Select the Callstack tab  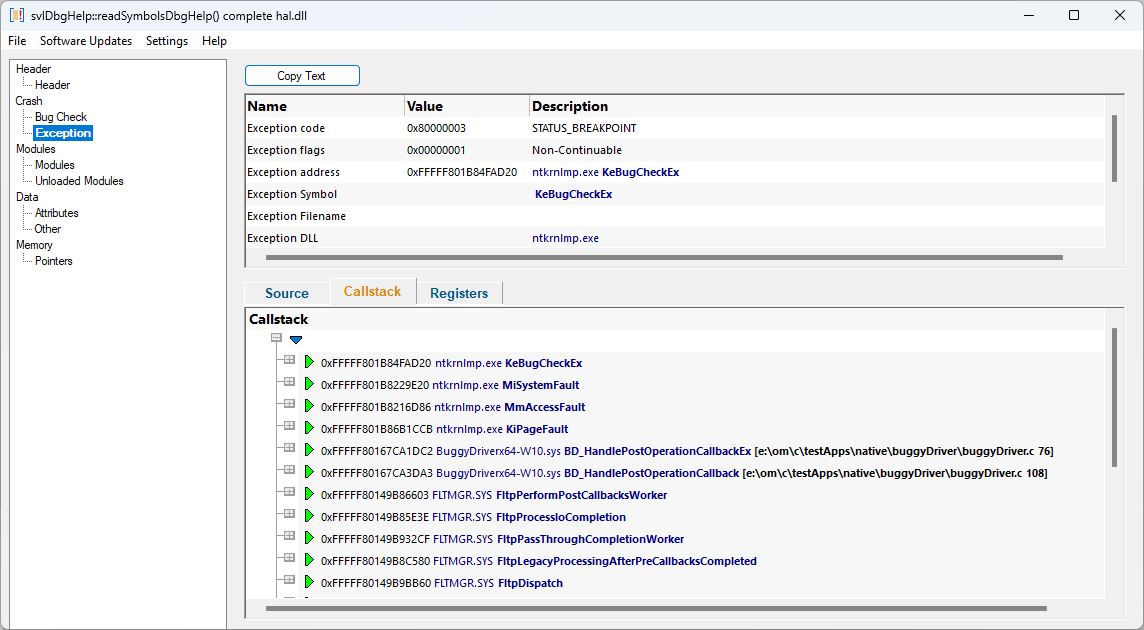click(373, 291)
